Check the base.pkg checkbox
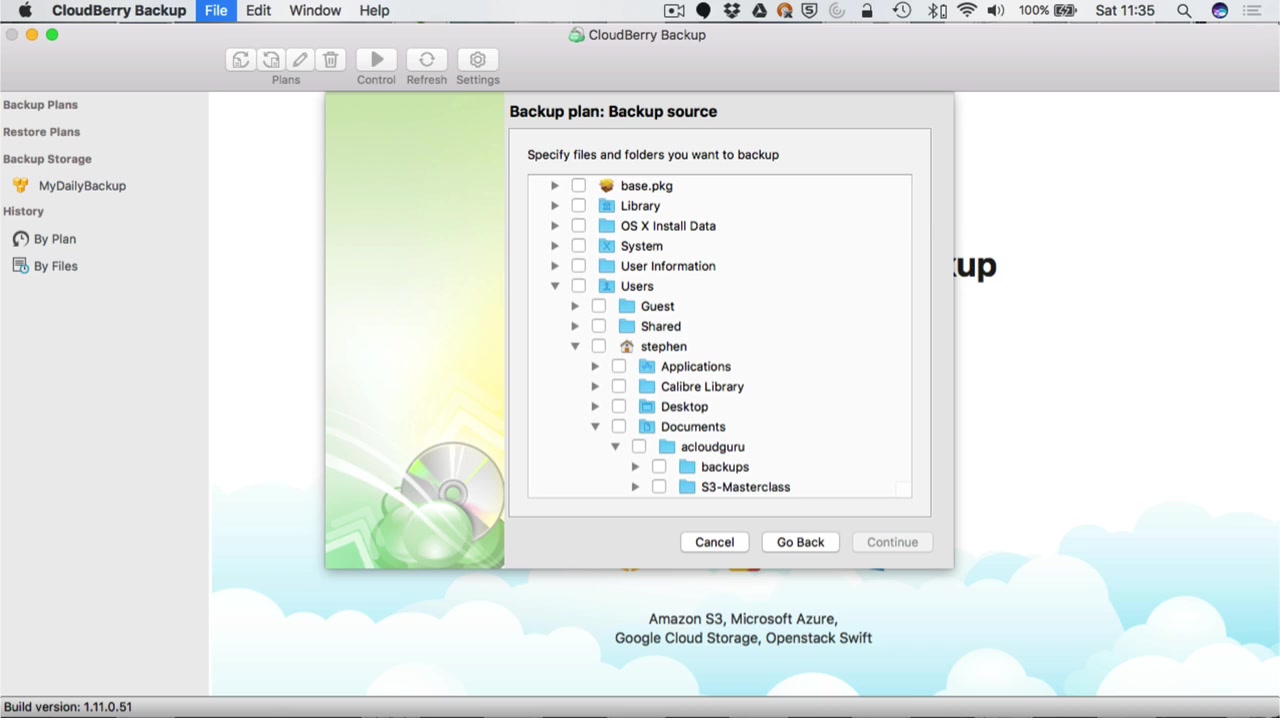Image resolution: width=1280 pixels, height=720 pixels. 579,186
